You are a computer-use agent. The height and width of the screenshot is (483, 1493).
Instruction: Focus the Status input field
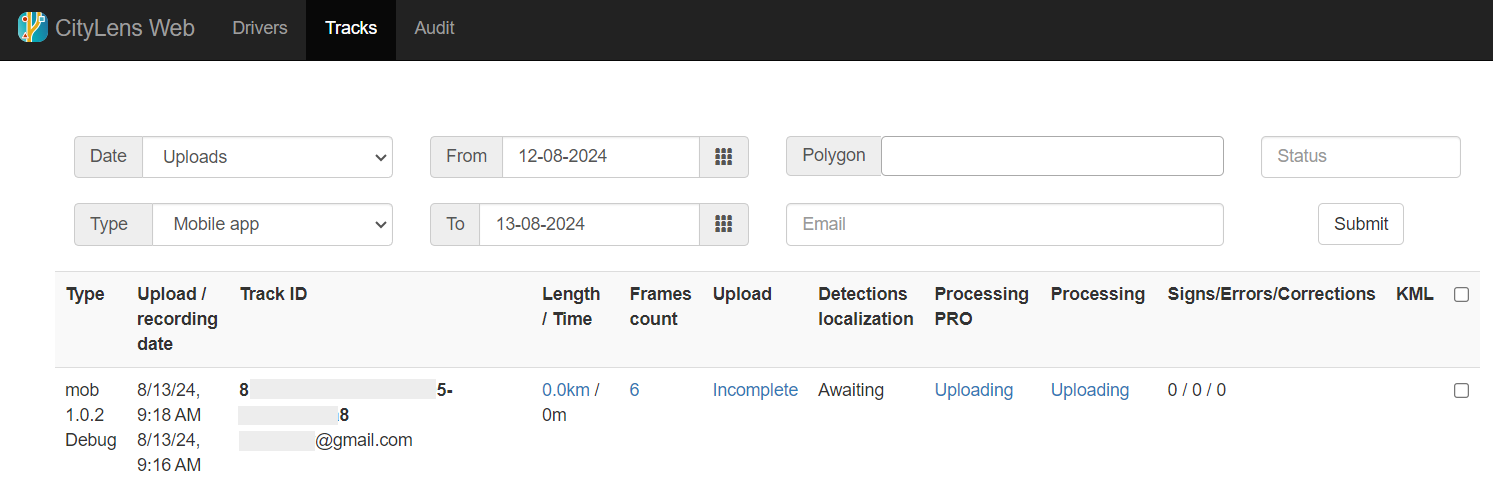1360,157
